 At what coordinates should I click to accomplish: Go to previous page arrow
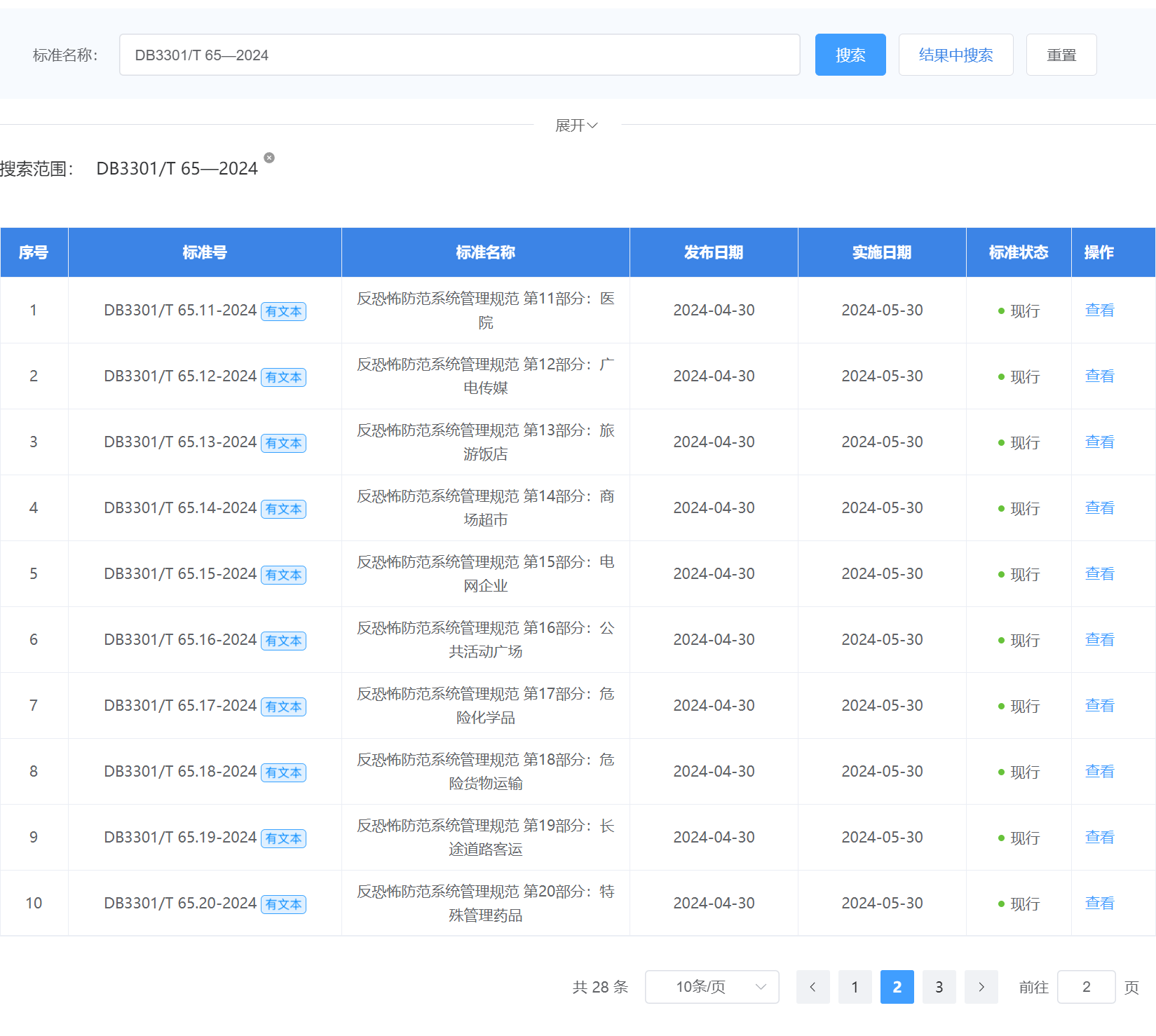point(812,987)
